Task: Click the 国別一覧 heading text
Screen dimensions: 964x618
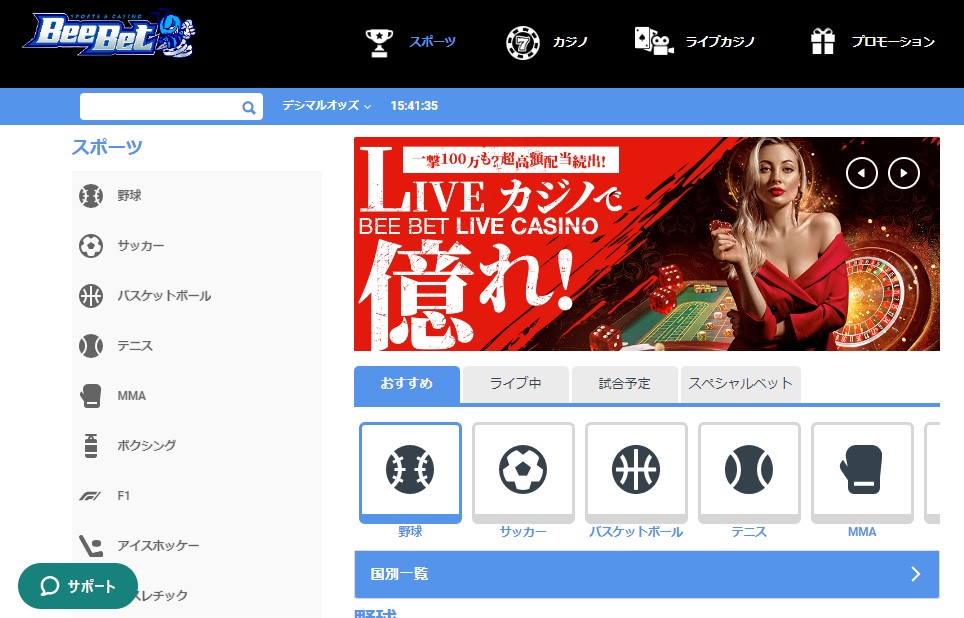Action: click(400, 574)
